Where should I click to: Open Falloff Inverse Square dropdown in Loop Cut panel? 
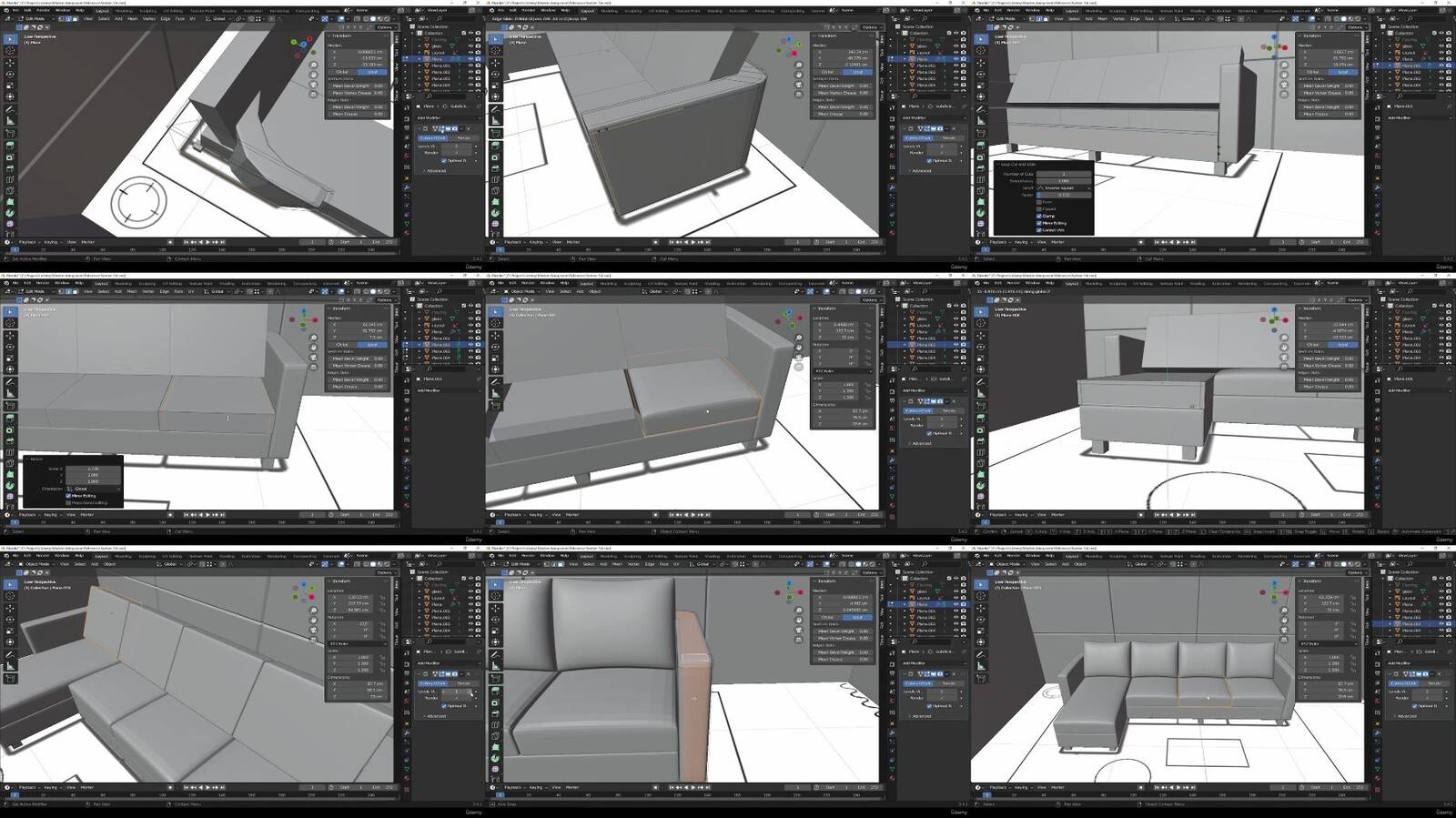1063,187
